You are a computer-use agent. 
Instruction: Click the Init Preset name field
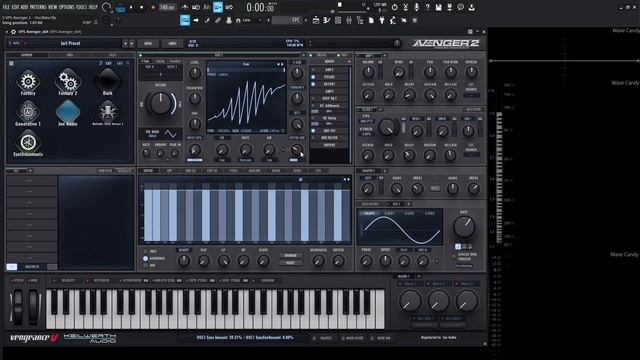pos(70,43)
